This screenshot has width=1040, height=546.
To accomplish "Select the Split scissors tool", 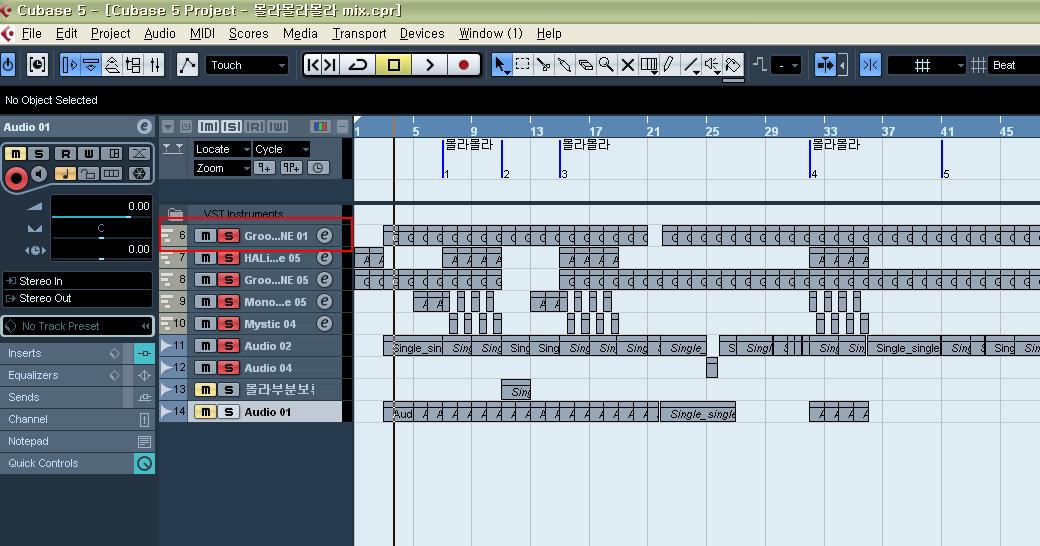I will pyautogui.click(x=543, y=65).
